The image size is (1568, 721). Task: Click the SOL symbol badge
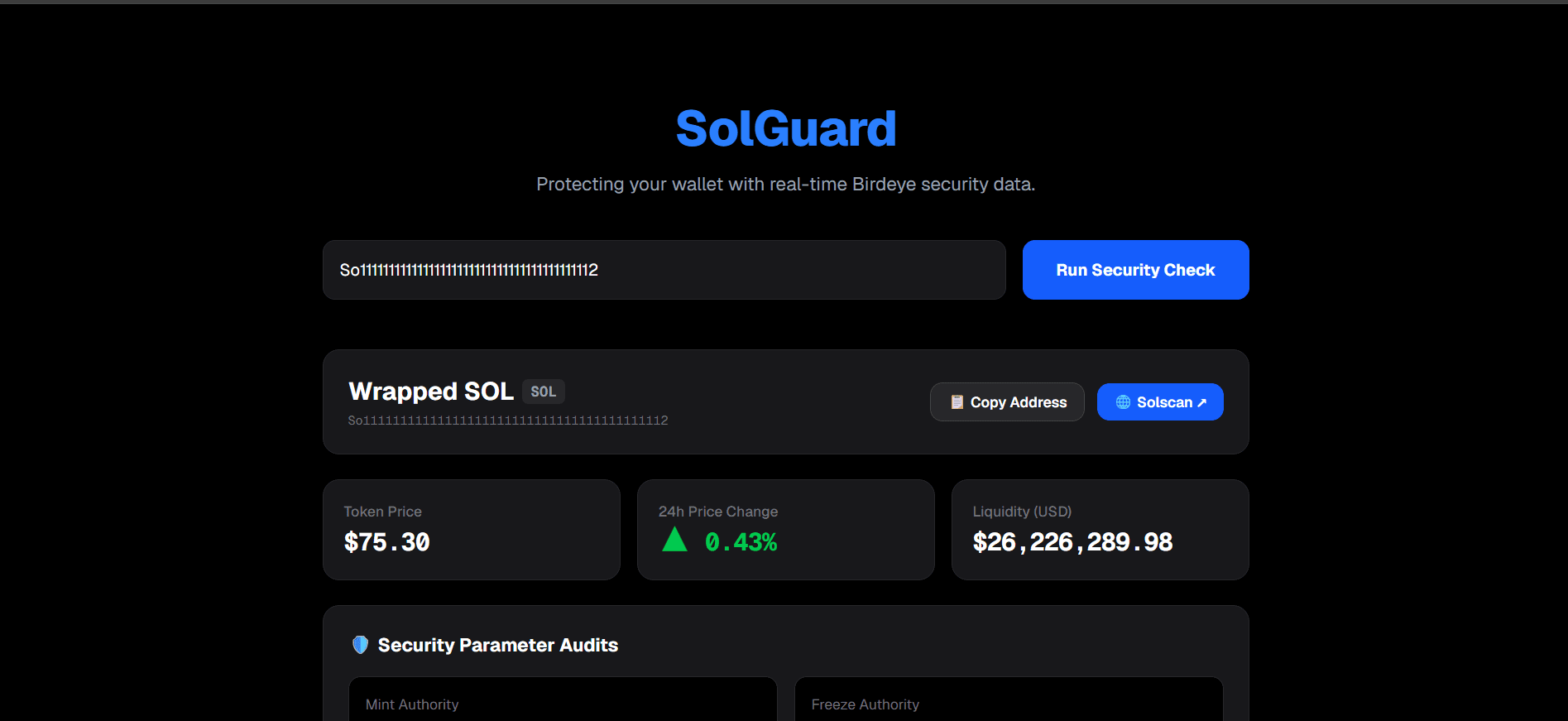[544, 392]
